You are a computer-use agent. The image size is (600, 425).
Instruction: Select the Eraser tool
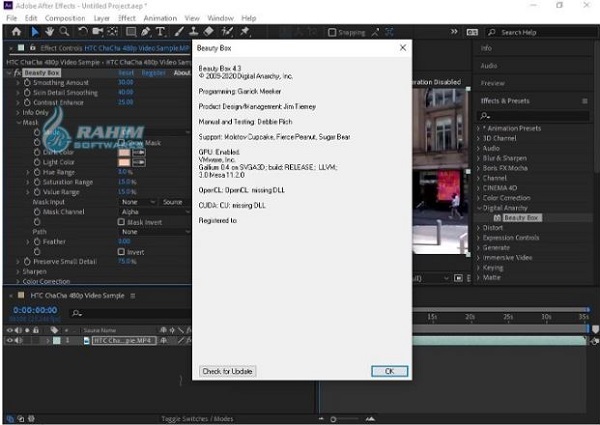click(x=208, y=32)
